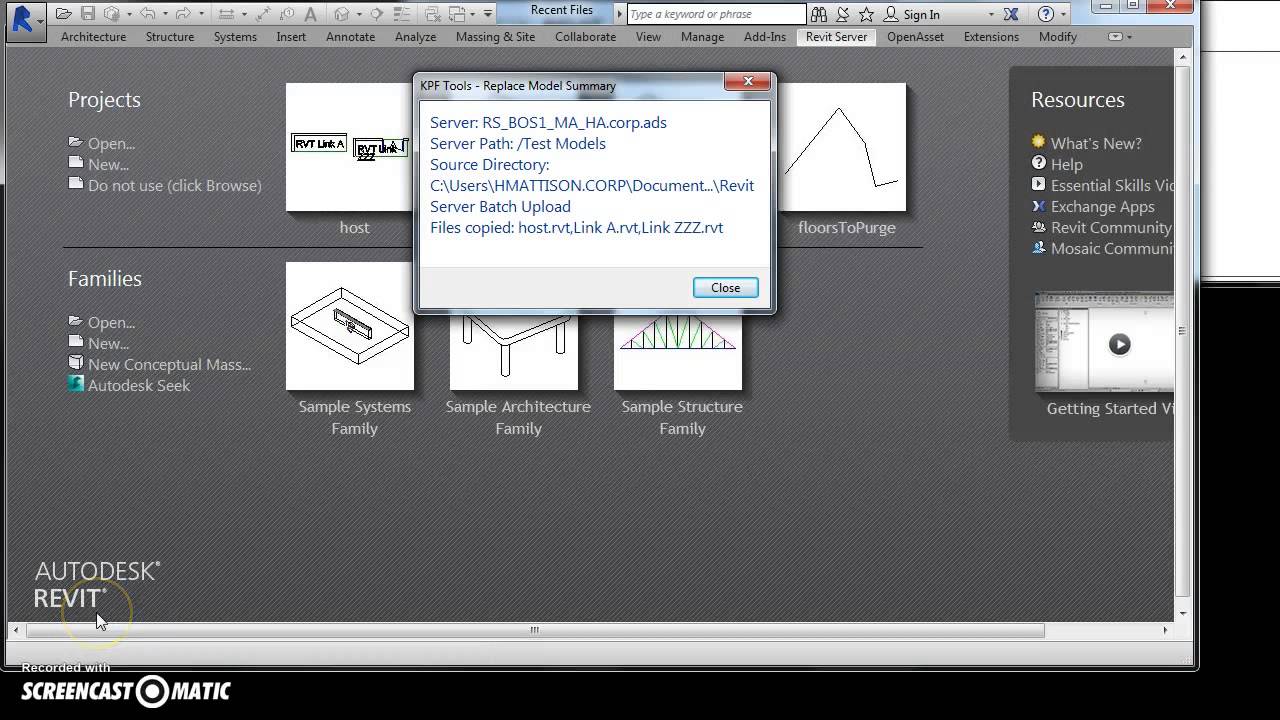This screenshot has height=720, width=1280.
Task: Open the Sample Systems Family thumbnail
Action: pos(350,326)
